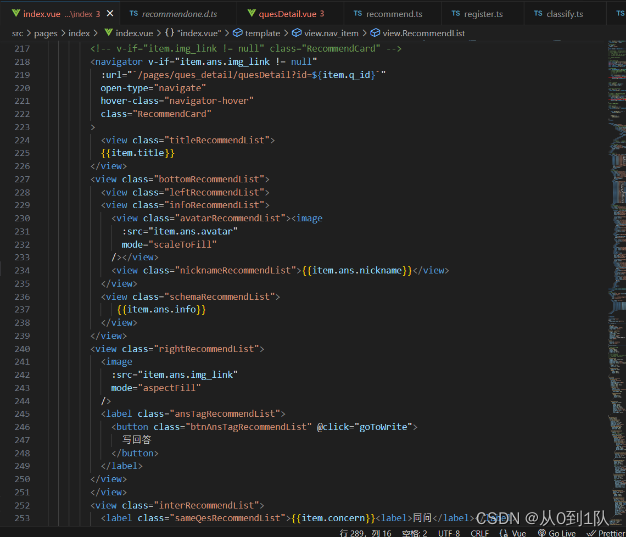Viewport: 626px width, 537px height.
Task: Click '{{item.concern}}' interpolation
Action: tap(333, 518)
